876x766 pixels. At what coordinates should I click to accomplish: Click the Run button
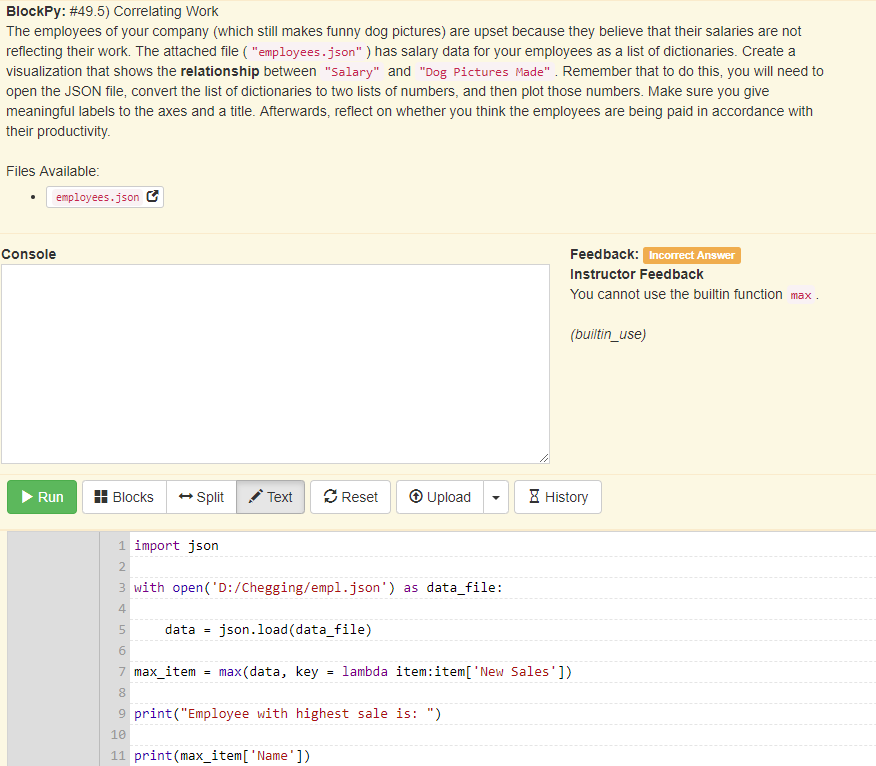tap(41, 497)
